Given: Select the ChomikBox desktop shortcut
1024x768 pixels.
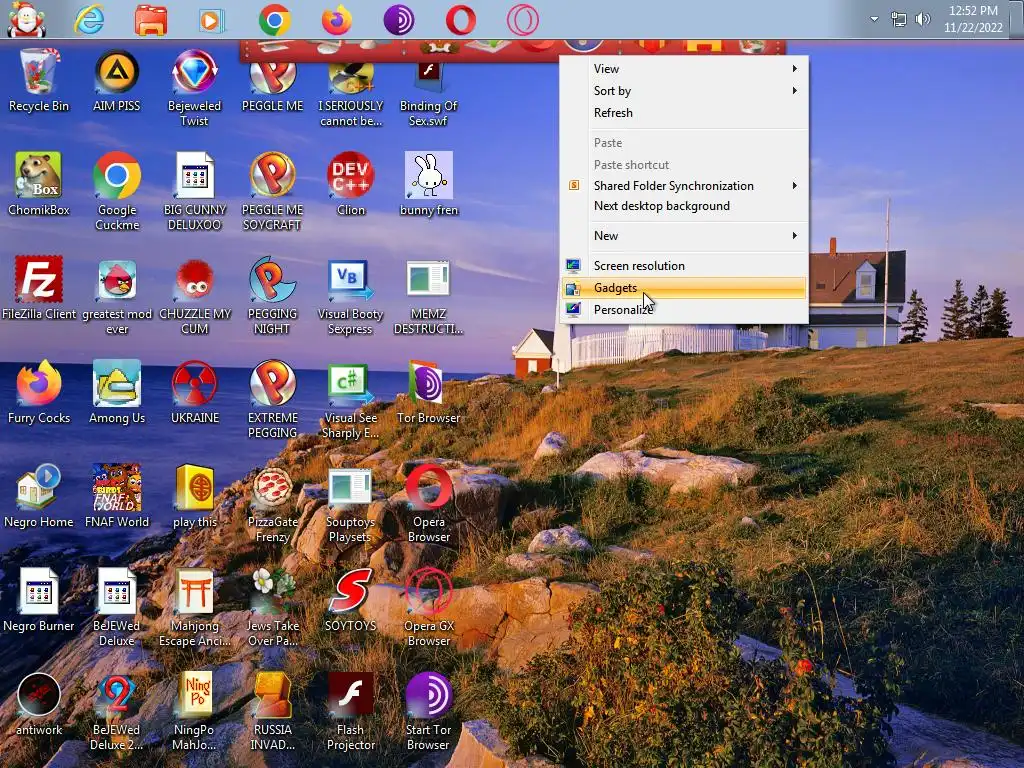Looking at the screenshot, I should pos(39,185).
